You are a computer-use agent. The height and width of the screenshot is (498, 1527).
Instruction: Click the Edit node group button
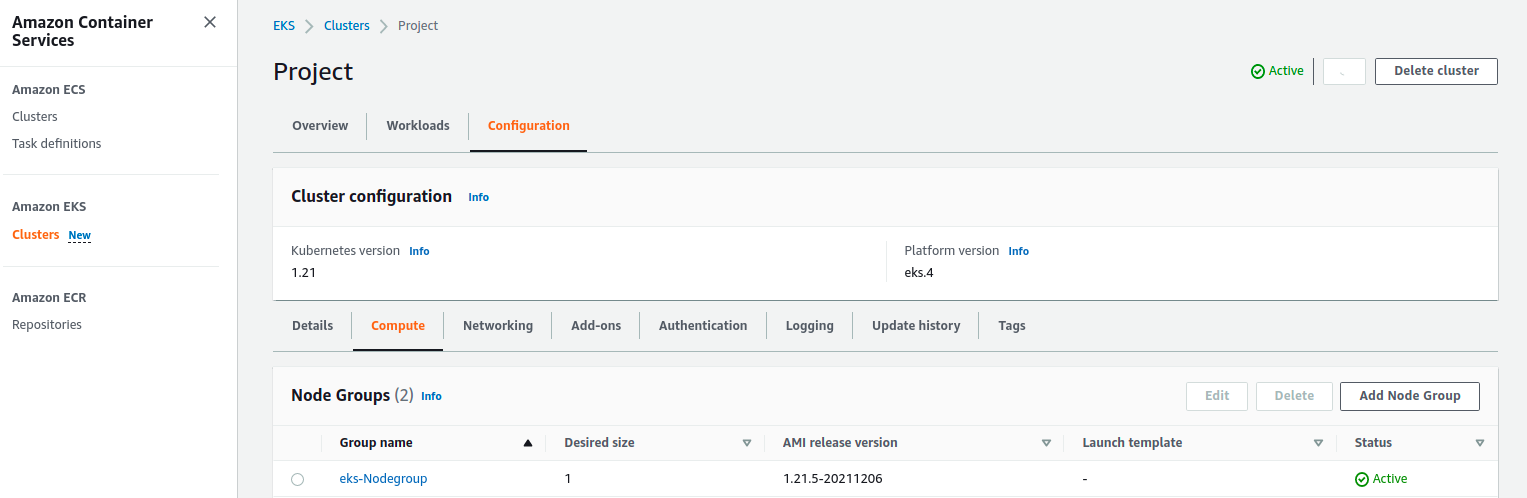(1217, 396)
